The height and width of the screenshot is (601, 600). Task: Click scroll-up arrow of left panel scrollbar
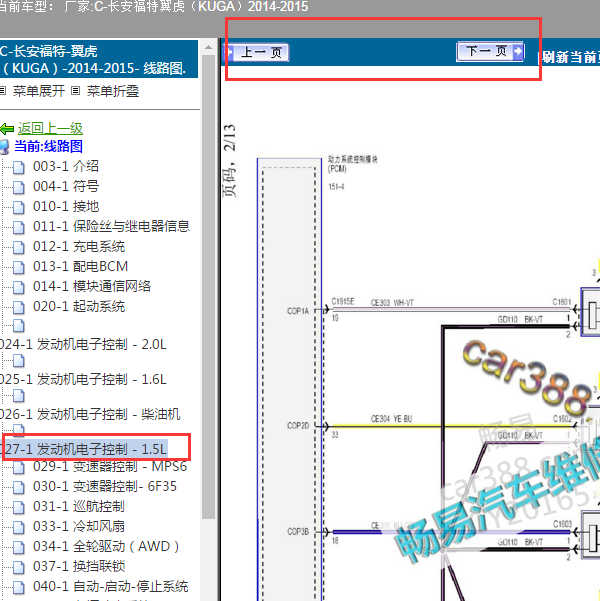(208, 48)
